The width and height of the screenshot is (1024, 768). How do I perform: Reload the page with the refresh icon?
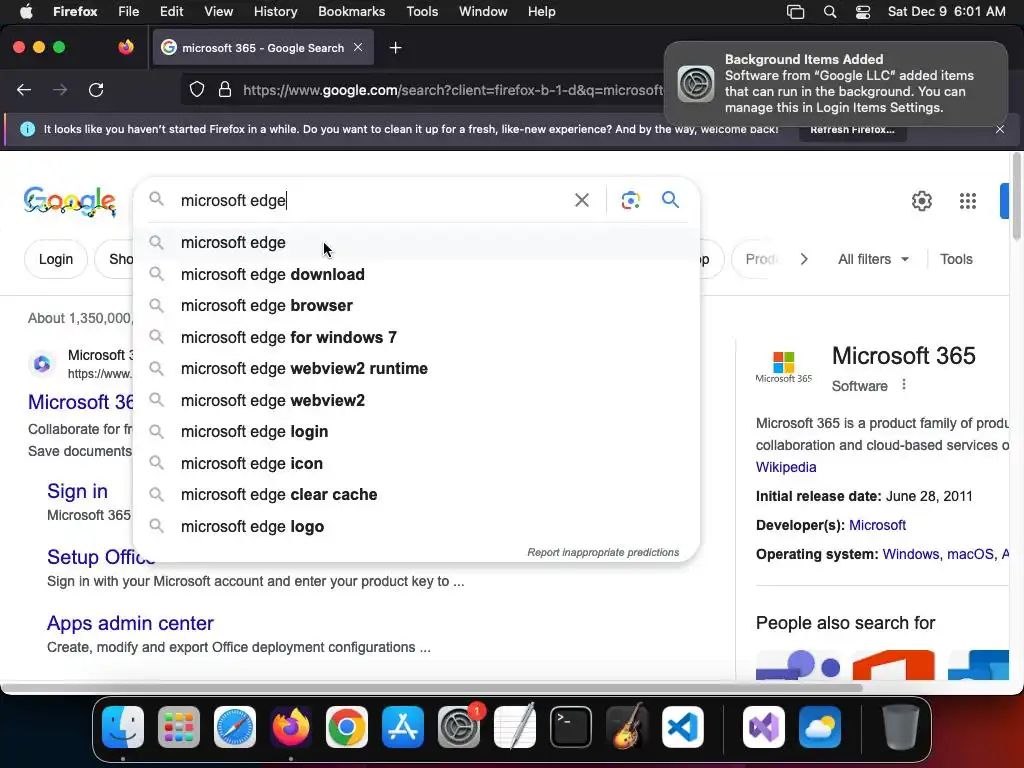click(96, 89)
